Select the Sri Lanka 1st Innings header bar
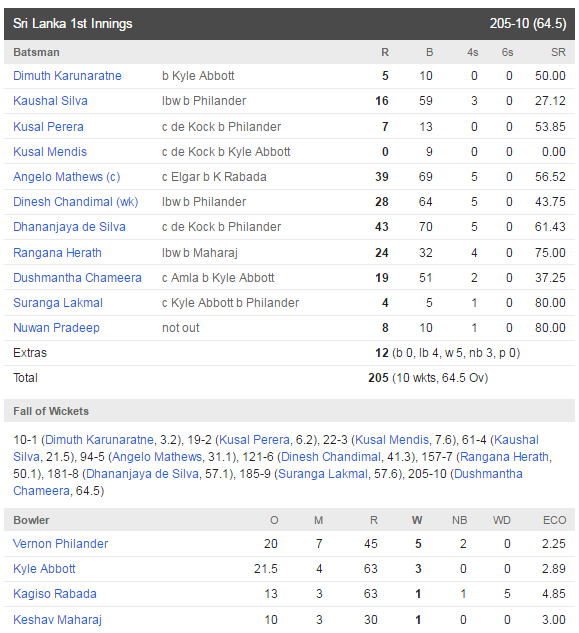Viewport: 579px width, 633px height. pyautogui.click(x=289, y=24)
